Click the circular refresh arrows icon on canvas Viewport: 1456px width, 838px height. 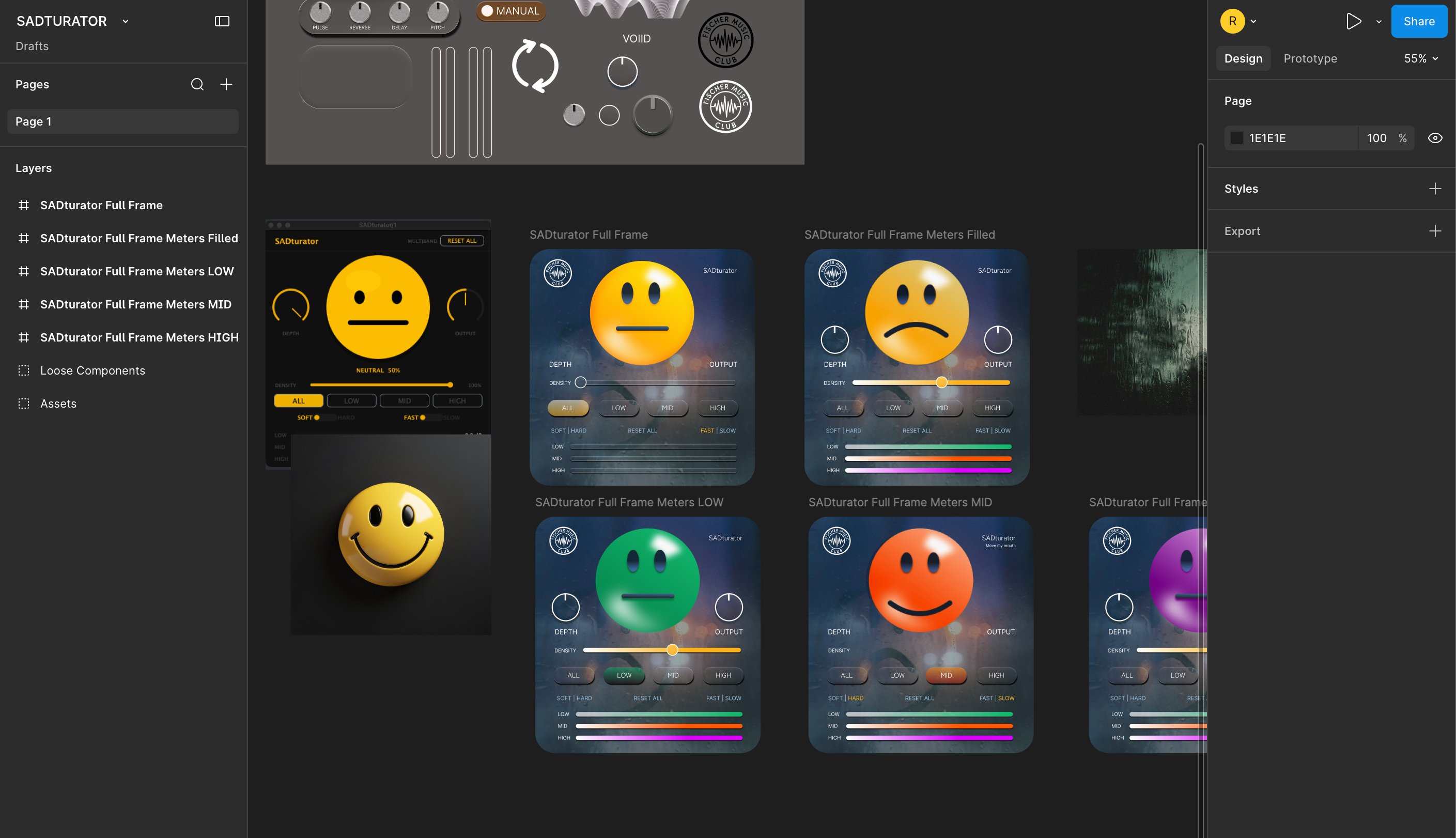click(535, 66)
